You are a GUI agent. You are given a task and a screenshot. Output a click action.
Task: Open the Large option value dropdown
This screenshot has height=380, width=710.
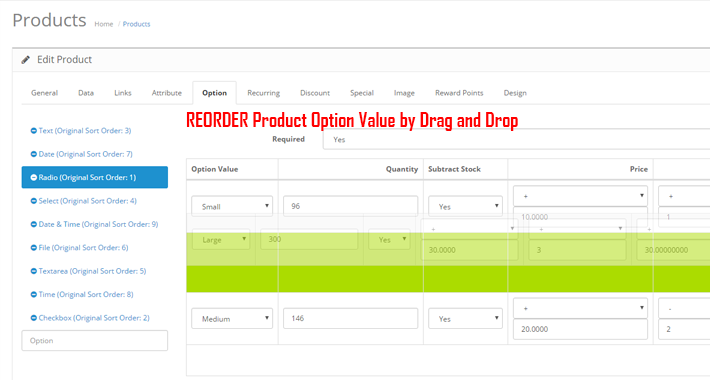221,240
